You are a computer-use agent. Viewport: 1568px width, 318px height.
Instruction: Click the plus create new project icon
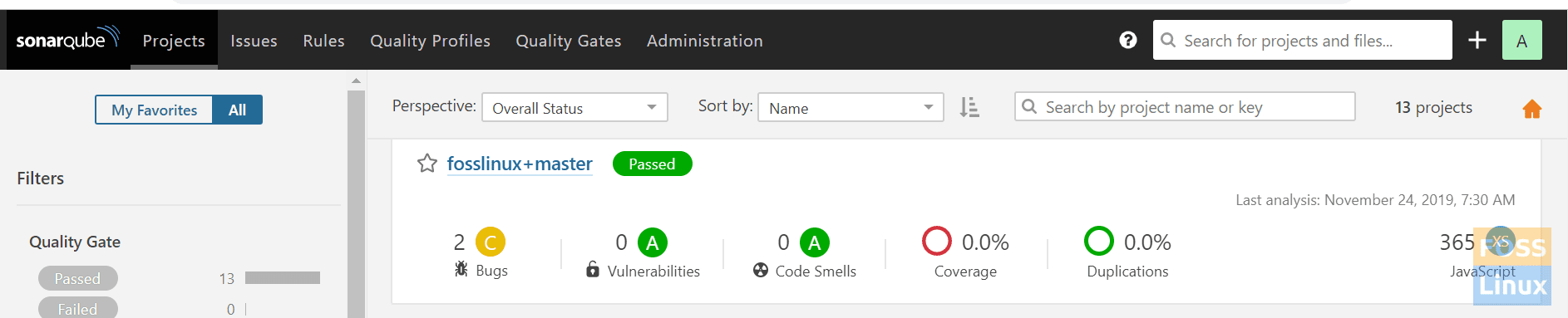[1477, 40]
